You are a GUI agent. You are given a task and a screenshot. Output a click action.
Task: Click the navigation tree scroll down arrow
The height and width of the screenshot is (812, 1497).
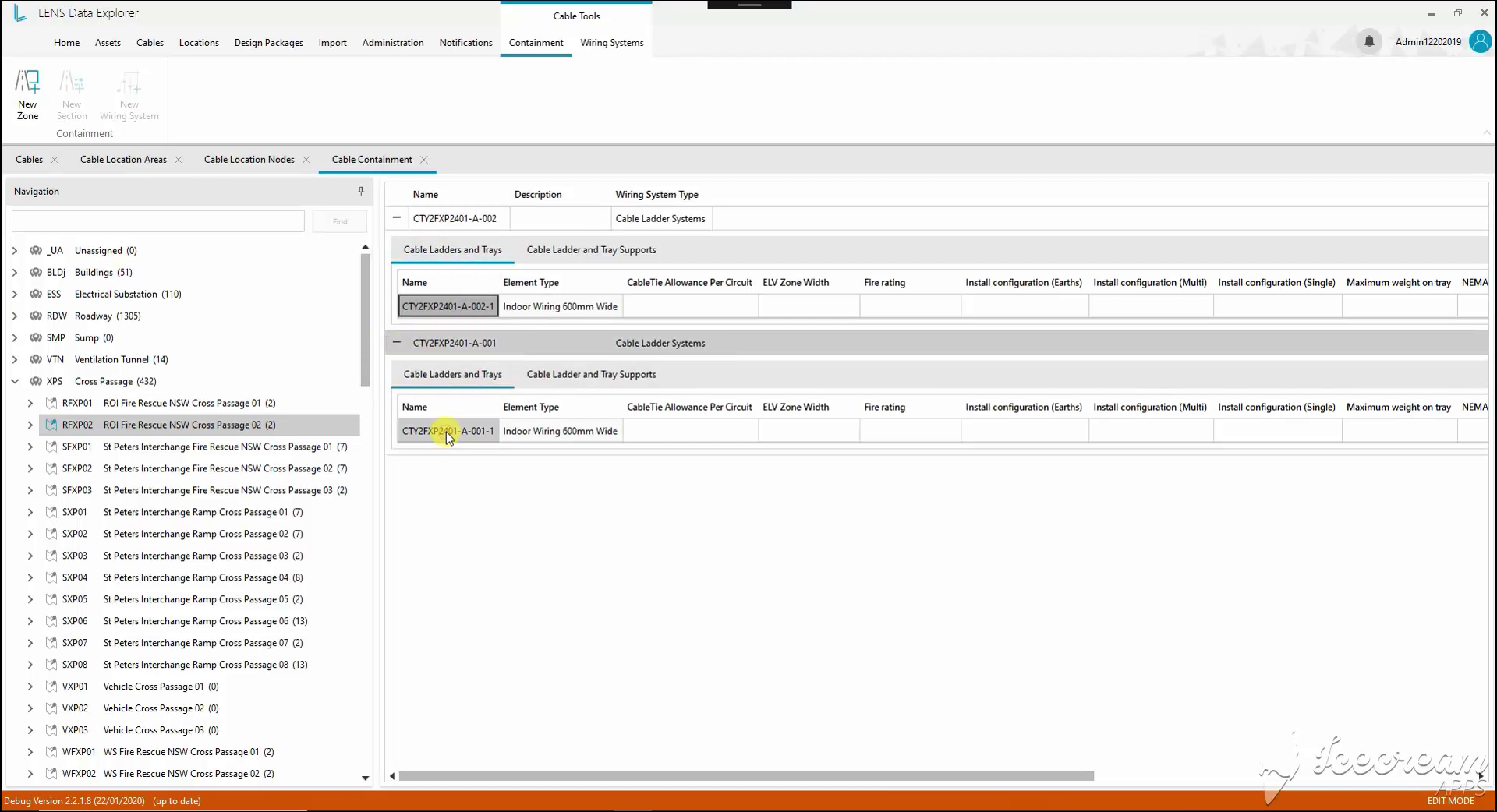coord(366,778)
